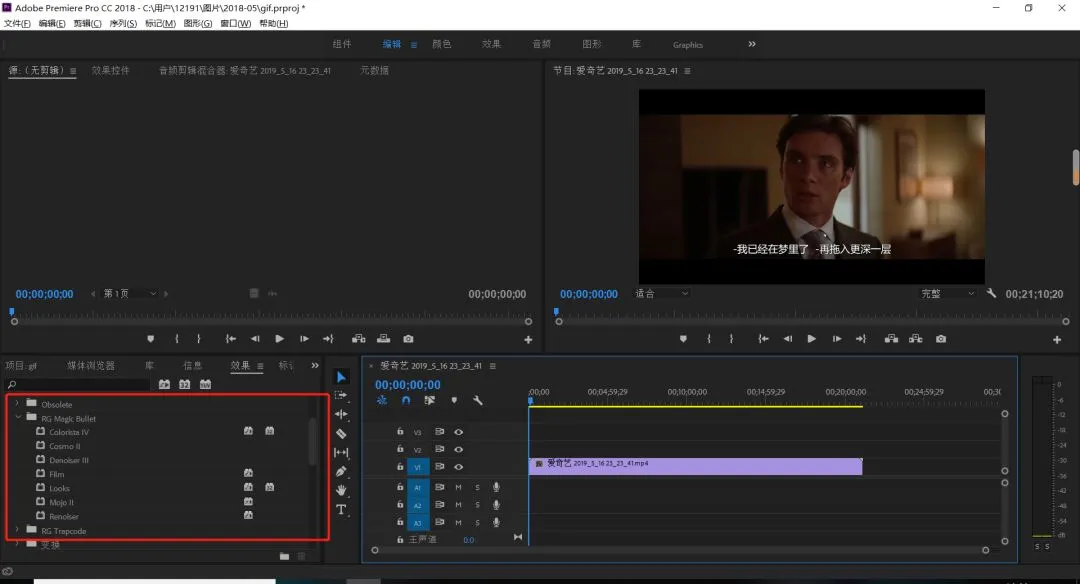Toggle timeline snap magnet icon

[406, 400]
